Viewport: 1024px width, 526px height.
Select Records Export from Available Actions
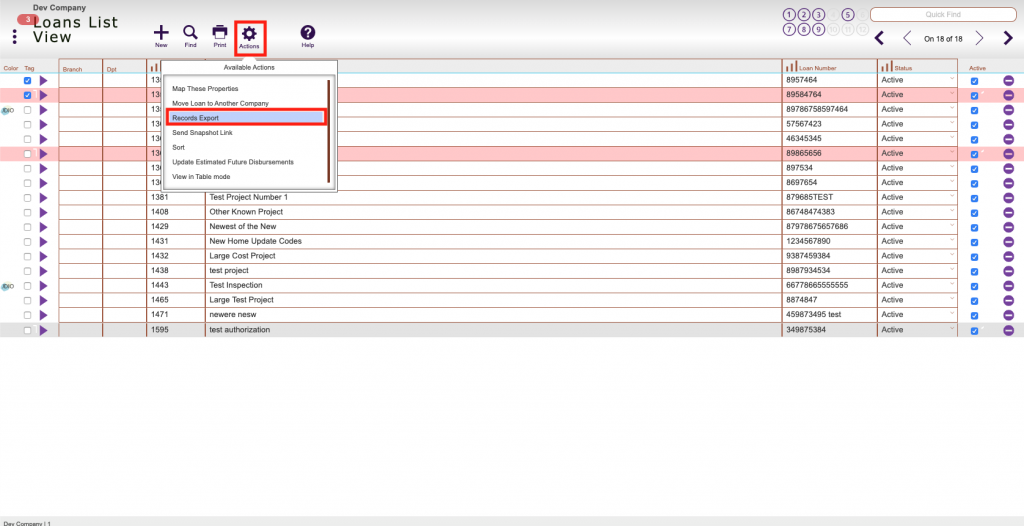[246, 118]
